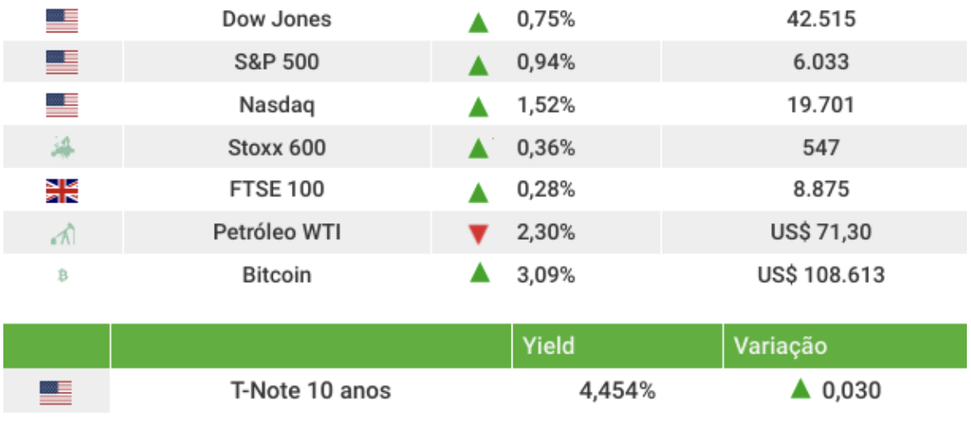This screenshot has height=439, width=971.
Task: Click the green up arrow for Nasdaq
Action: pyautogui.click(x=479, y=106)
